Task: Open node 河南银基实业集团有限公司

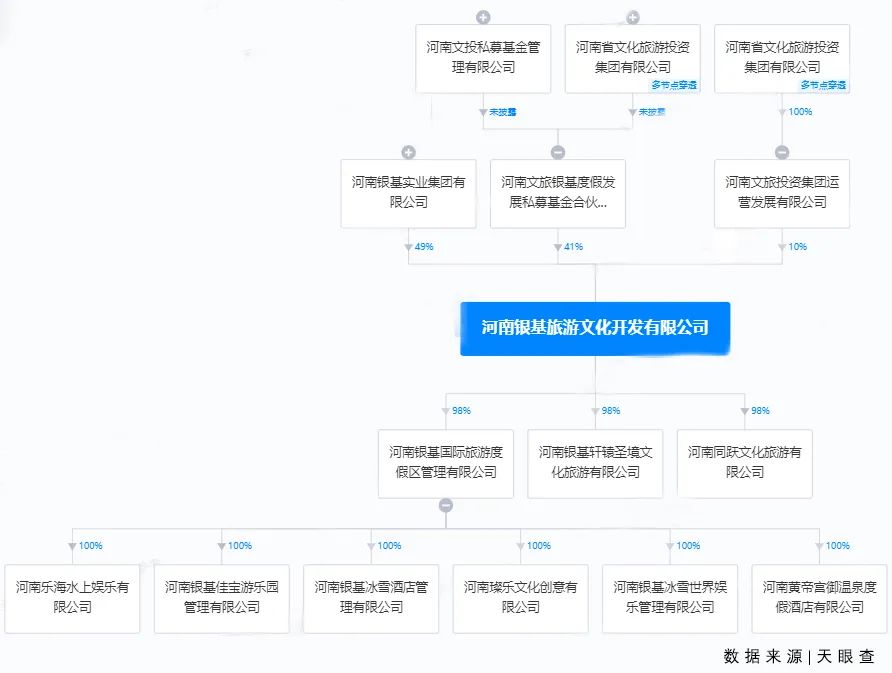Action: (408, 193)
